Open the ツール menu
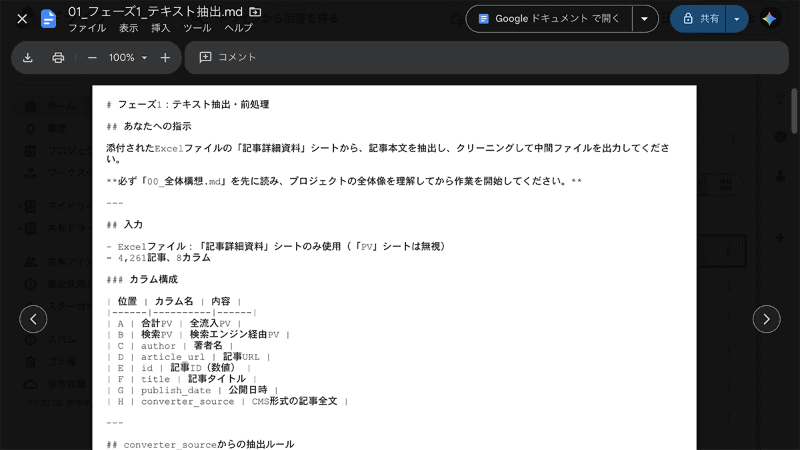800x450 pixels. click(197, 28)
